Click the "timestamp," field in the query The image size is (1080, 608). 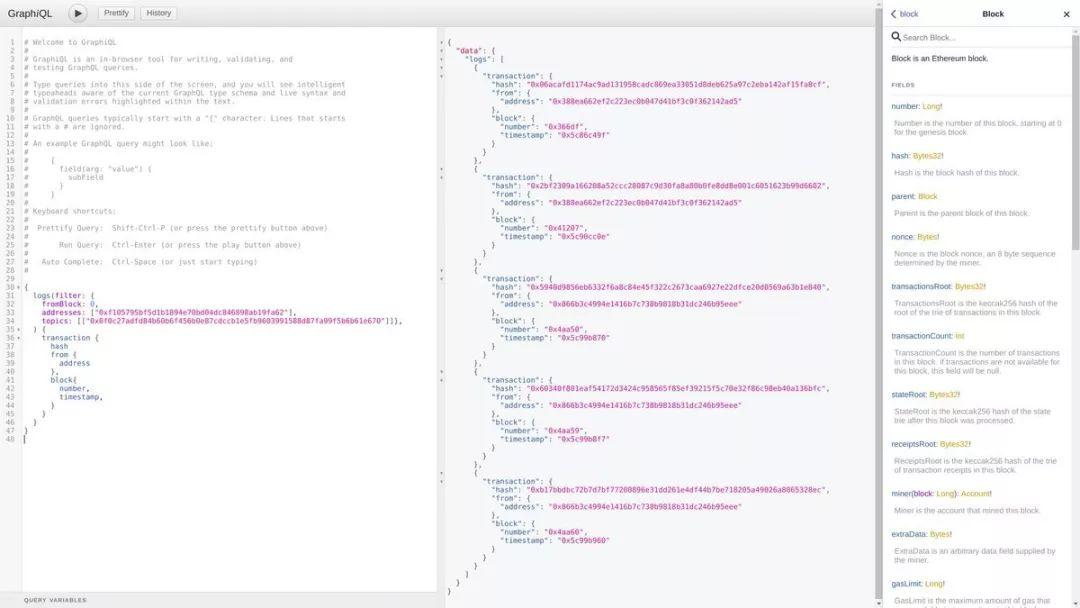point(81,397)
